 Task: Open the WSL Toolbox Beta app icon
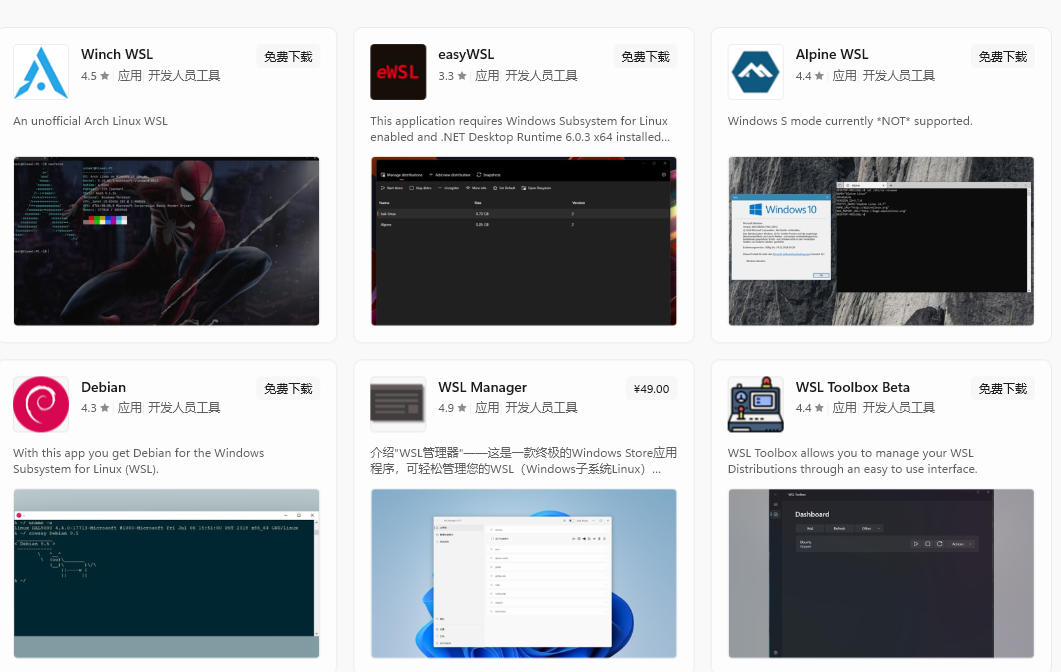tap(755, 404)
